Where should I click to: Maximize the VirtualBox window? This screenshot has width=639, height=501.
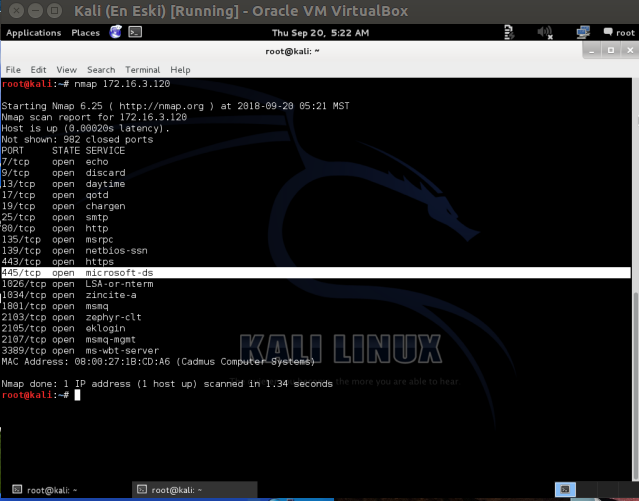54,11
